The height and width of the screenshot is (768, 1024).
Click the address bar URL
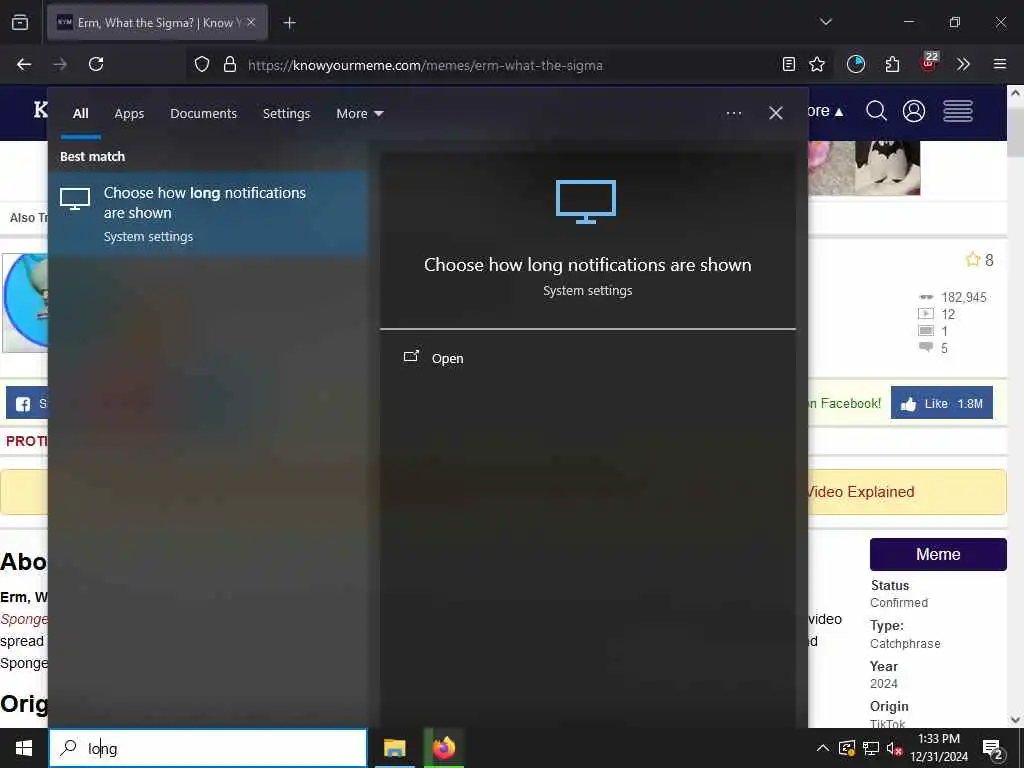pos(425,65)
